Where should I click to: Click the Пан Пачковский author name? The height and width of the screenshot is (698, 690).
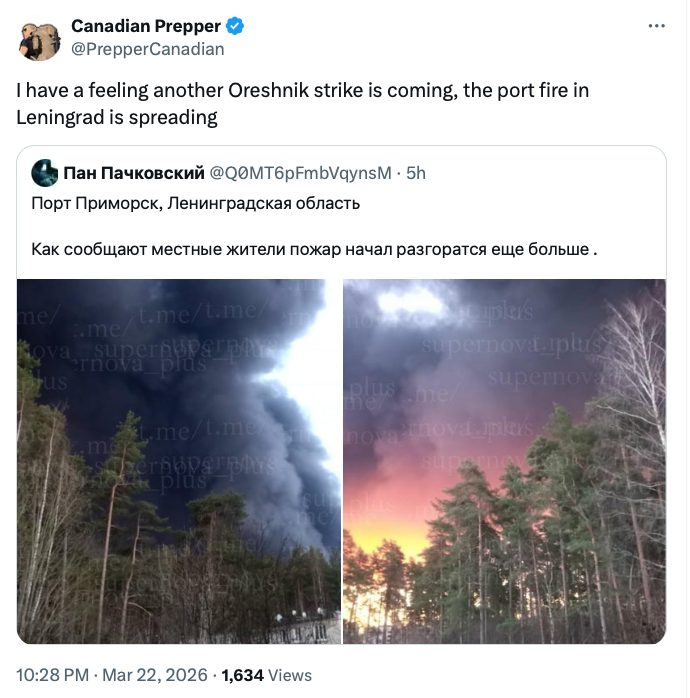tap(132, 173)
